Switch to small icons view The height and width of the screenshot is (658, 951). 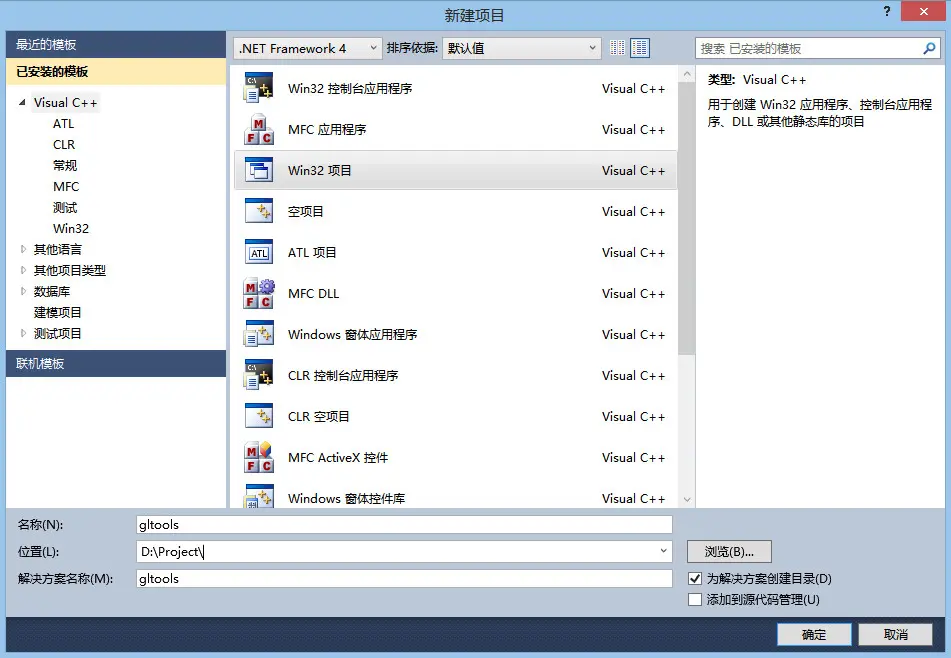pos(617,48)
